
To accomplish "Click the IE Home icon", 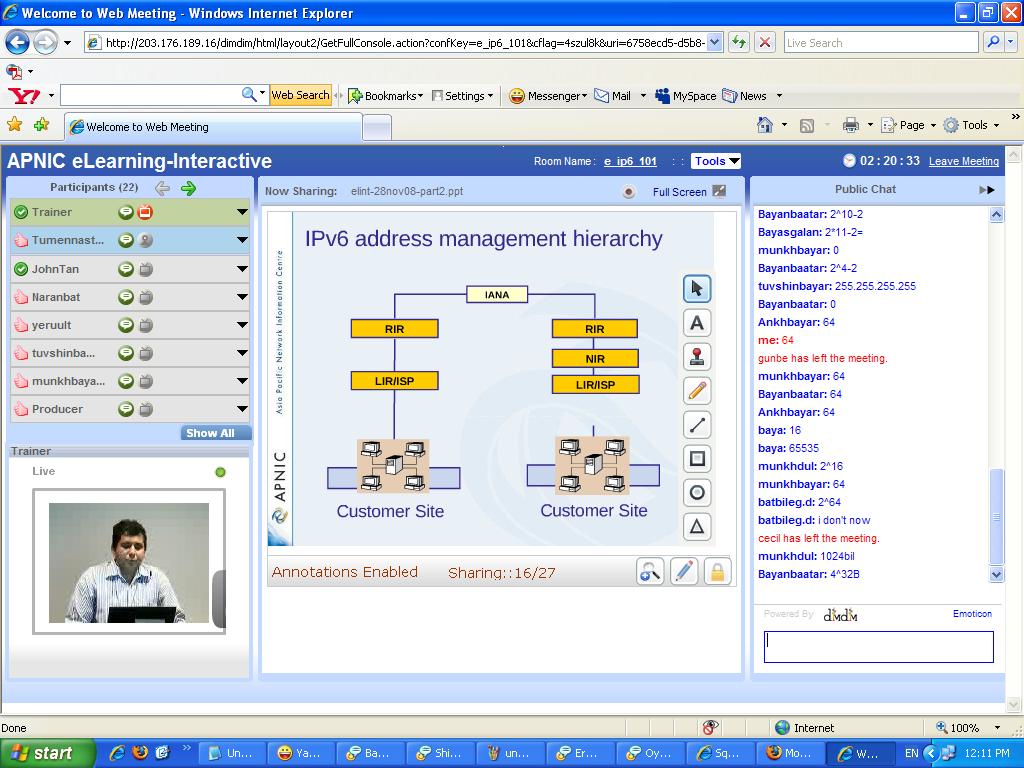I will point(765,125).
